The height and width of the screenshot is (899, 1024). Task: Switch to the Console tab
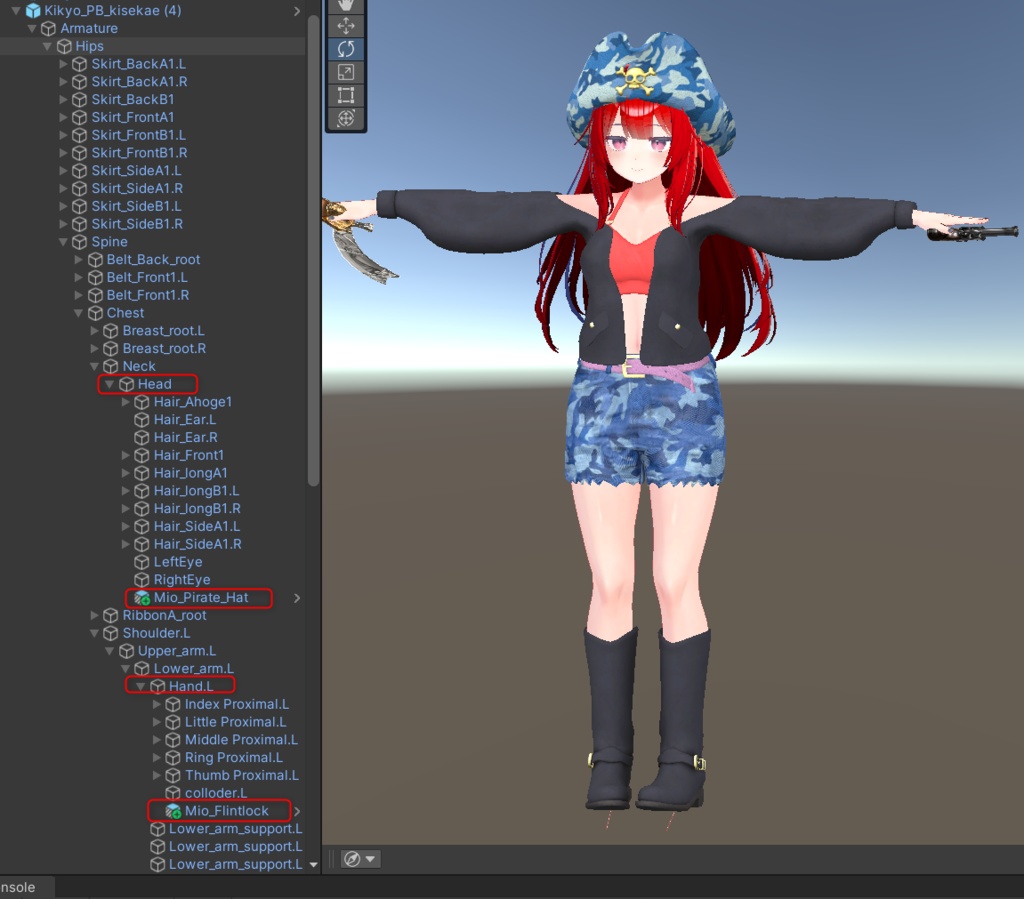pyautogui.click(x=18, y=888)
